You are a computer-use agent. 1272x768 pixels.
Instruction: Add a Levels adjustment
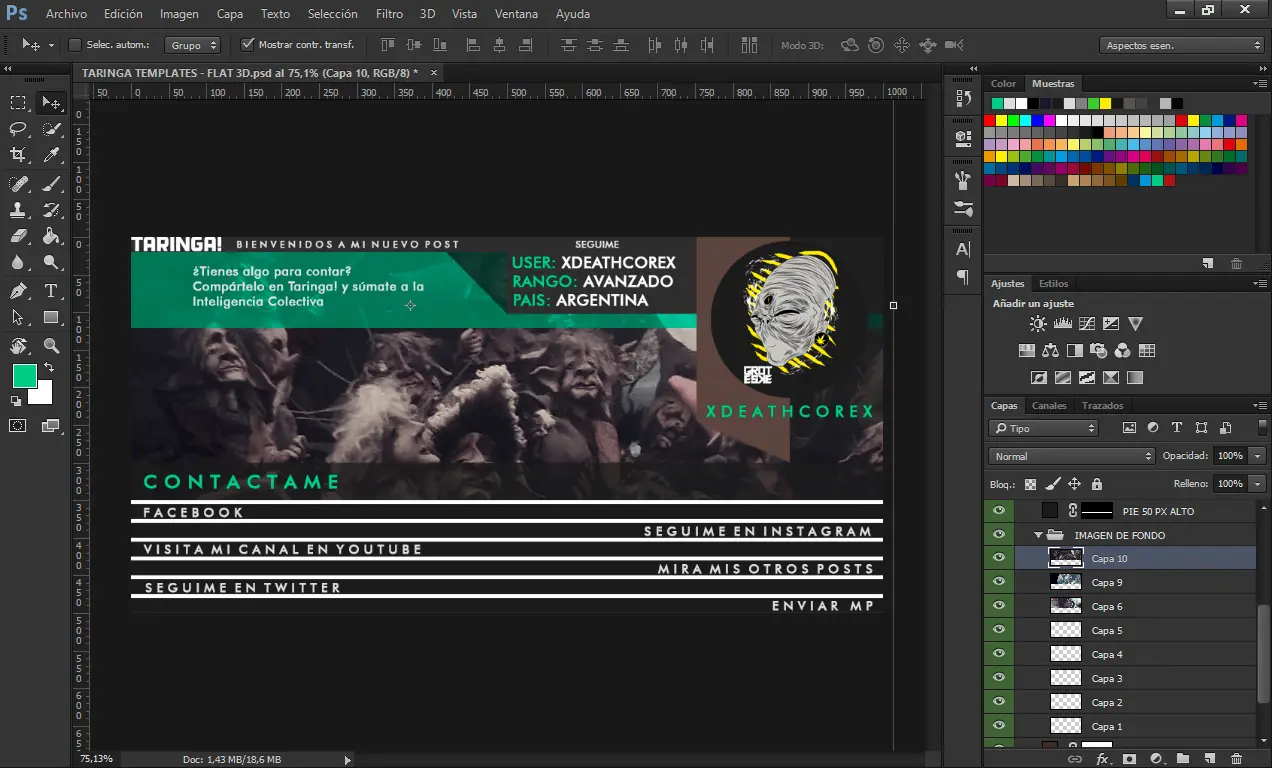point(1062,324)
